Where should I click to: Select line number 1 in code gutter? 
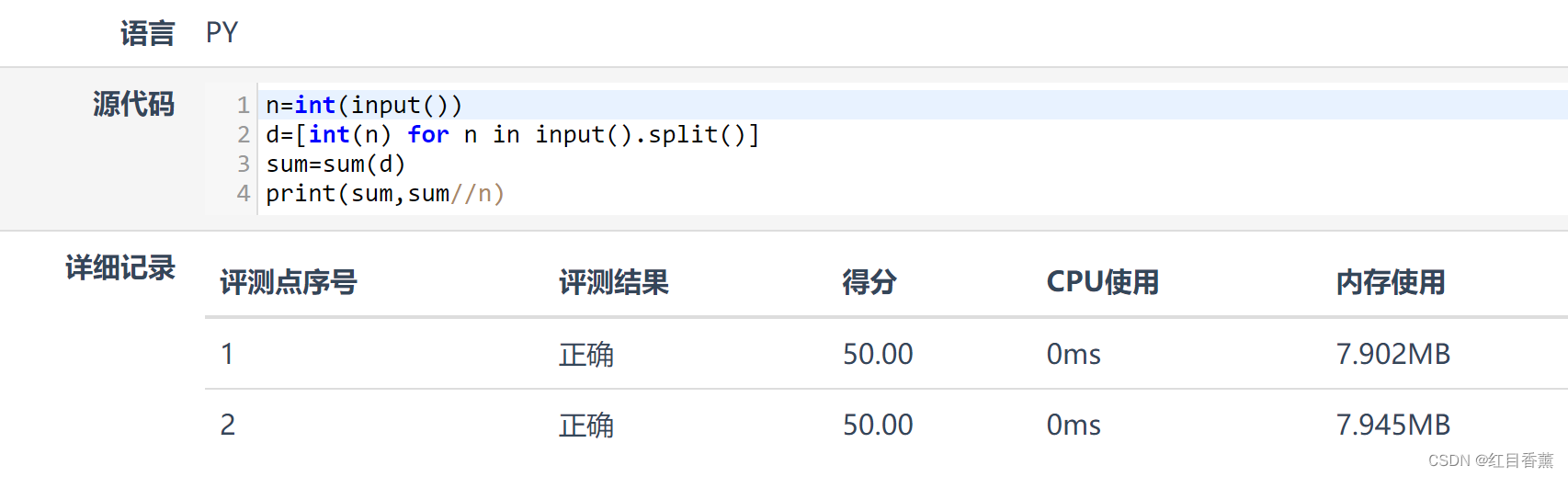[x=243, y=106]
